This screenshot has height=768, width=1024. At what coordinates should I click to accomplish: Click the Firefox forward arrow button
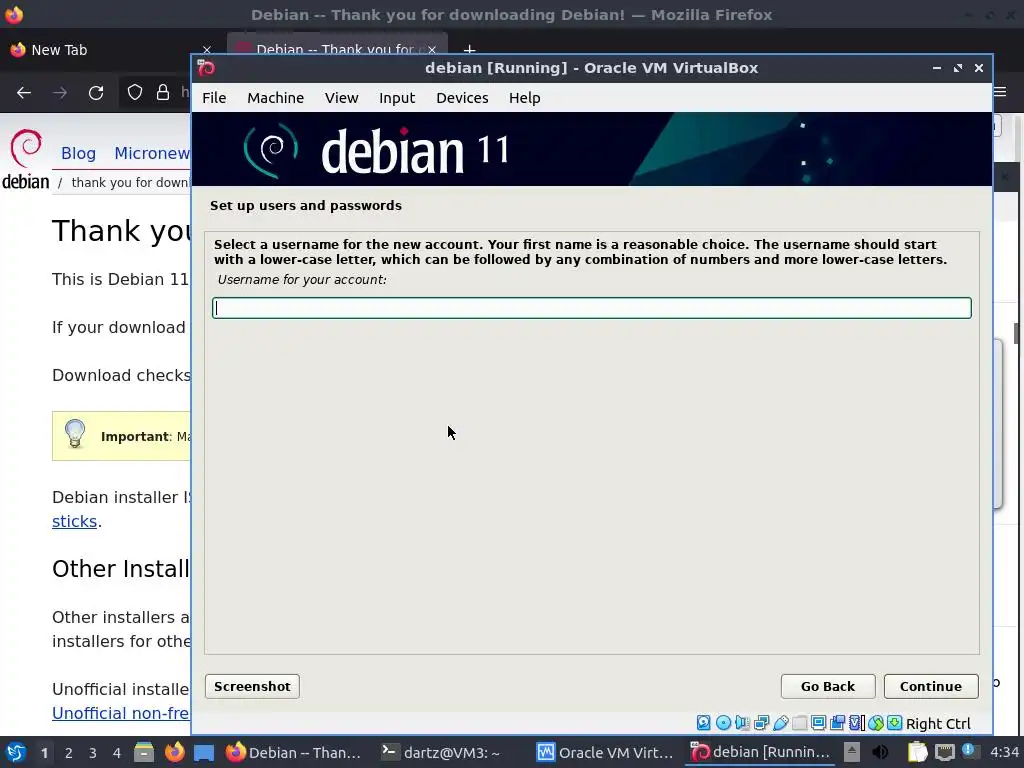pyautogui.click(x=60, y=93)
